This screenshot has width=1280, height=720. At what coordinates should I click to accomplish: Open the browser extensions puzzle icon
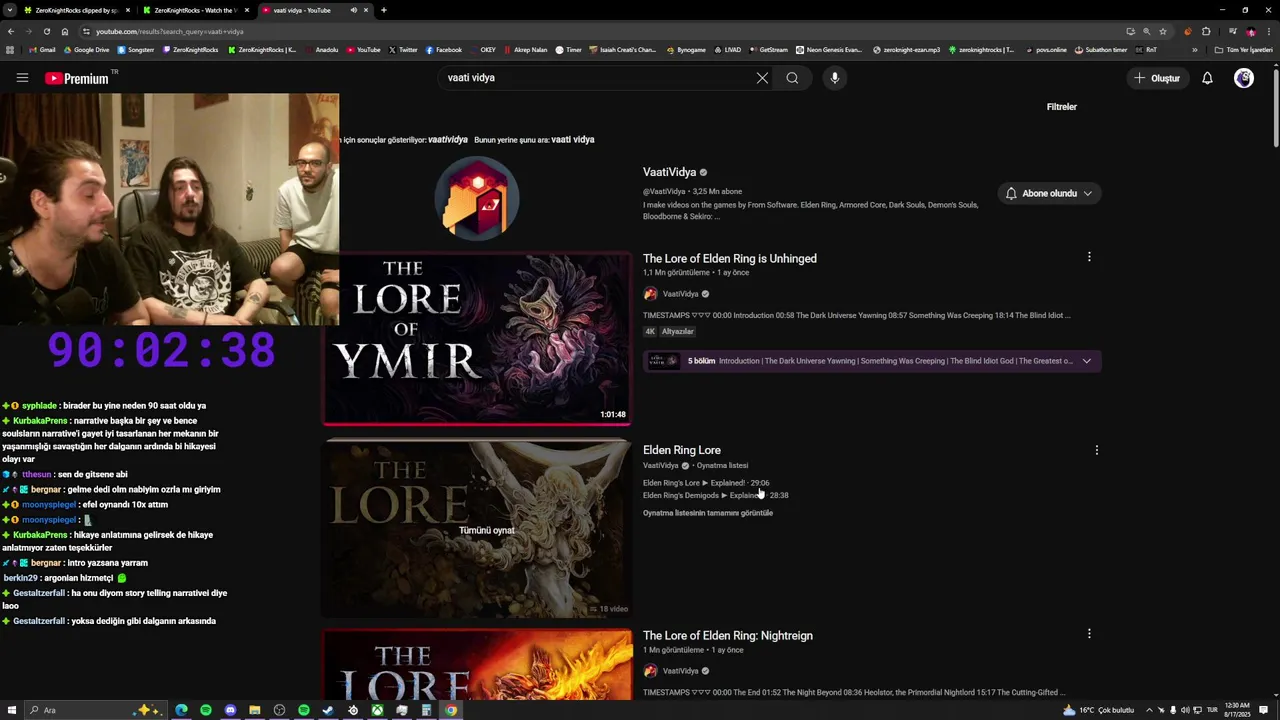click(1206, 31)
